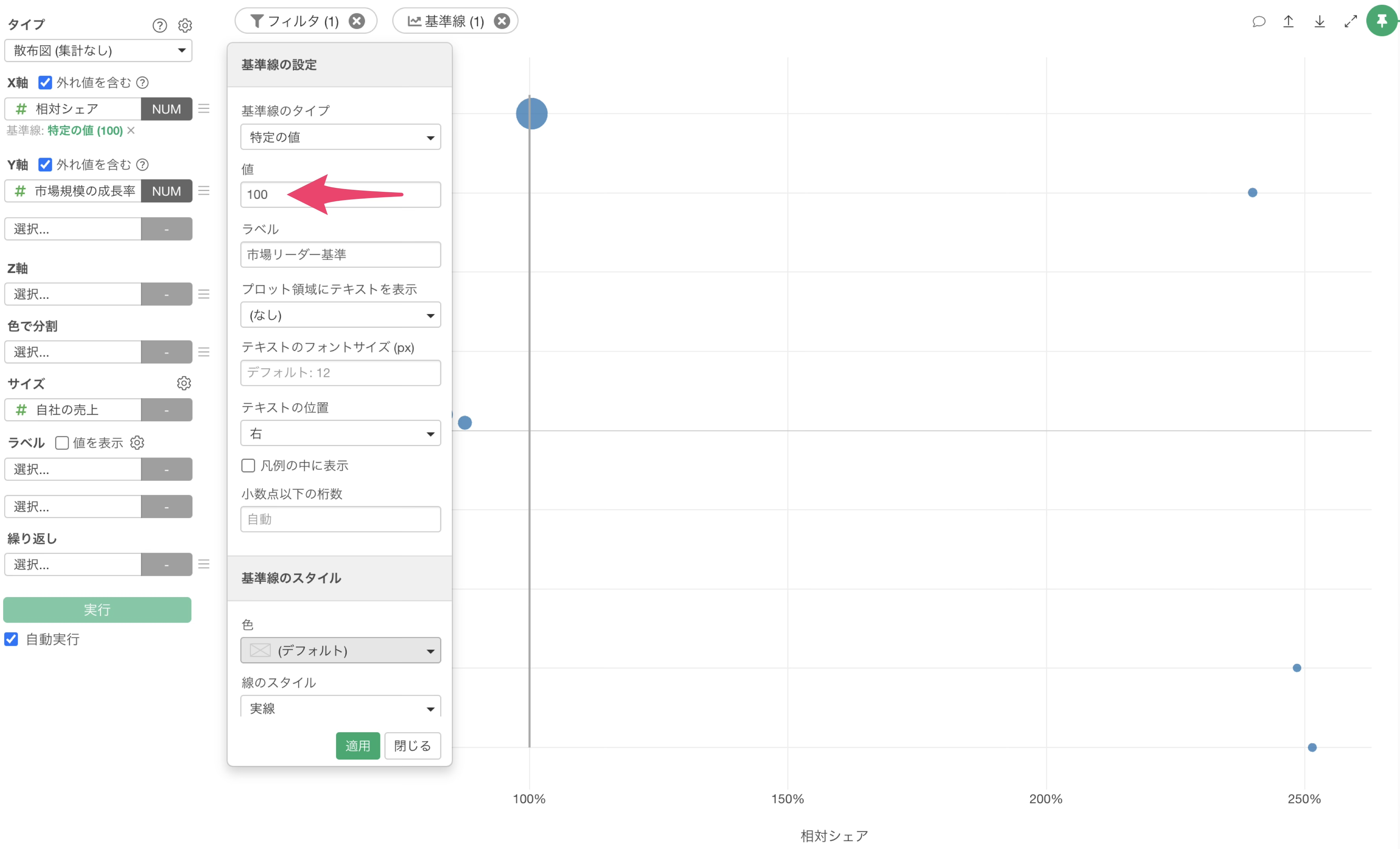Open the X axis column hamburger menu
The height and width of the screenshot is (849, 1400).
204,108
